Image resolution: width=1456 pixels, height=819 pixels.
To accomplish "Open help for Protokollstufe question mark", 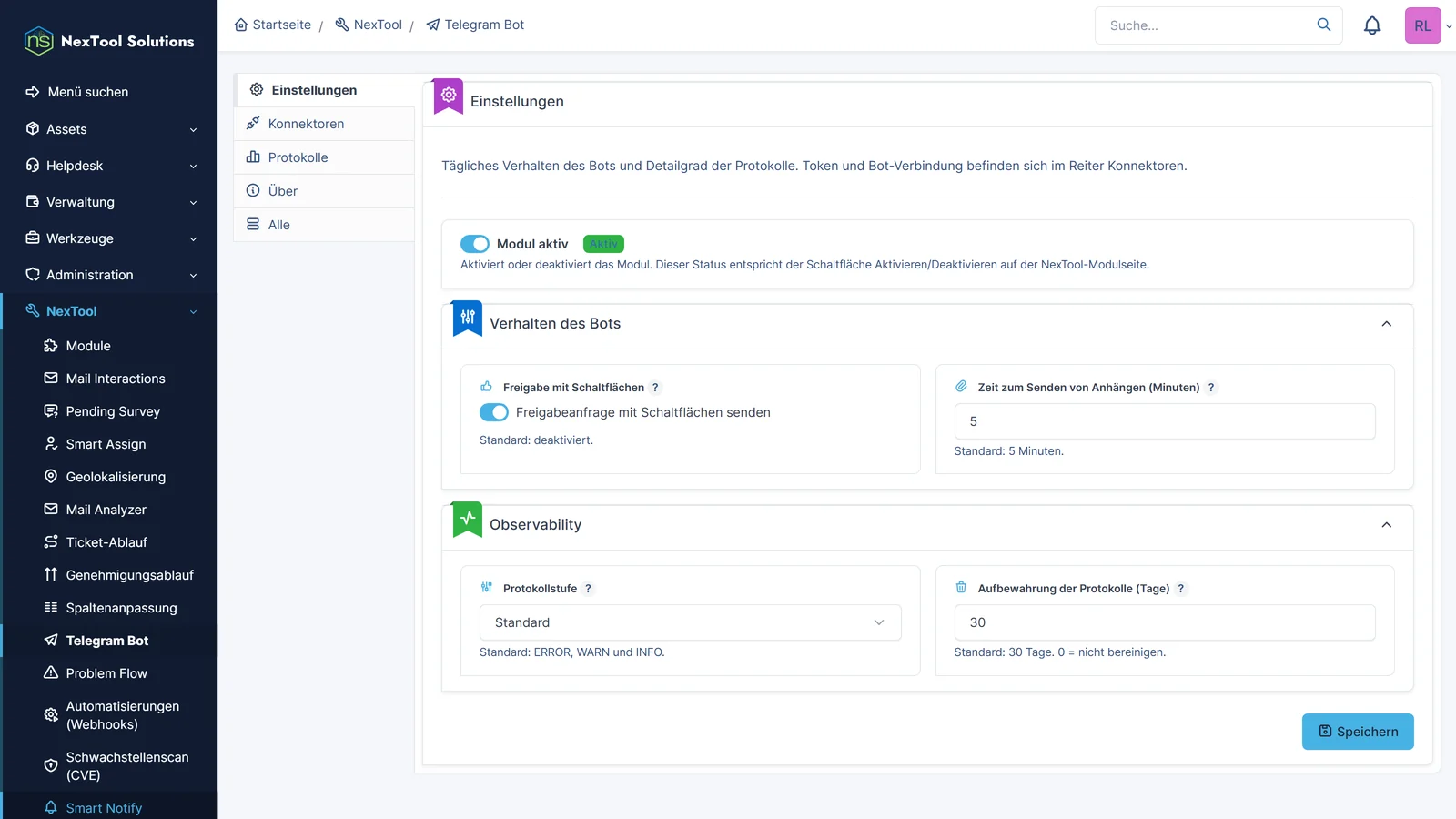I will (x=588, y=589).
